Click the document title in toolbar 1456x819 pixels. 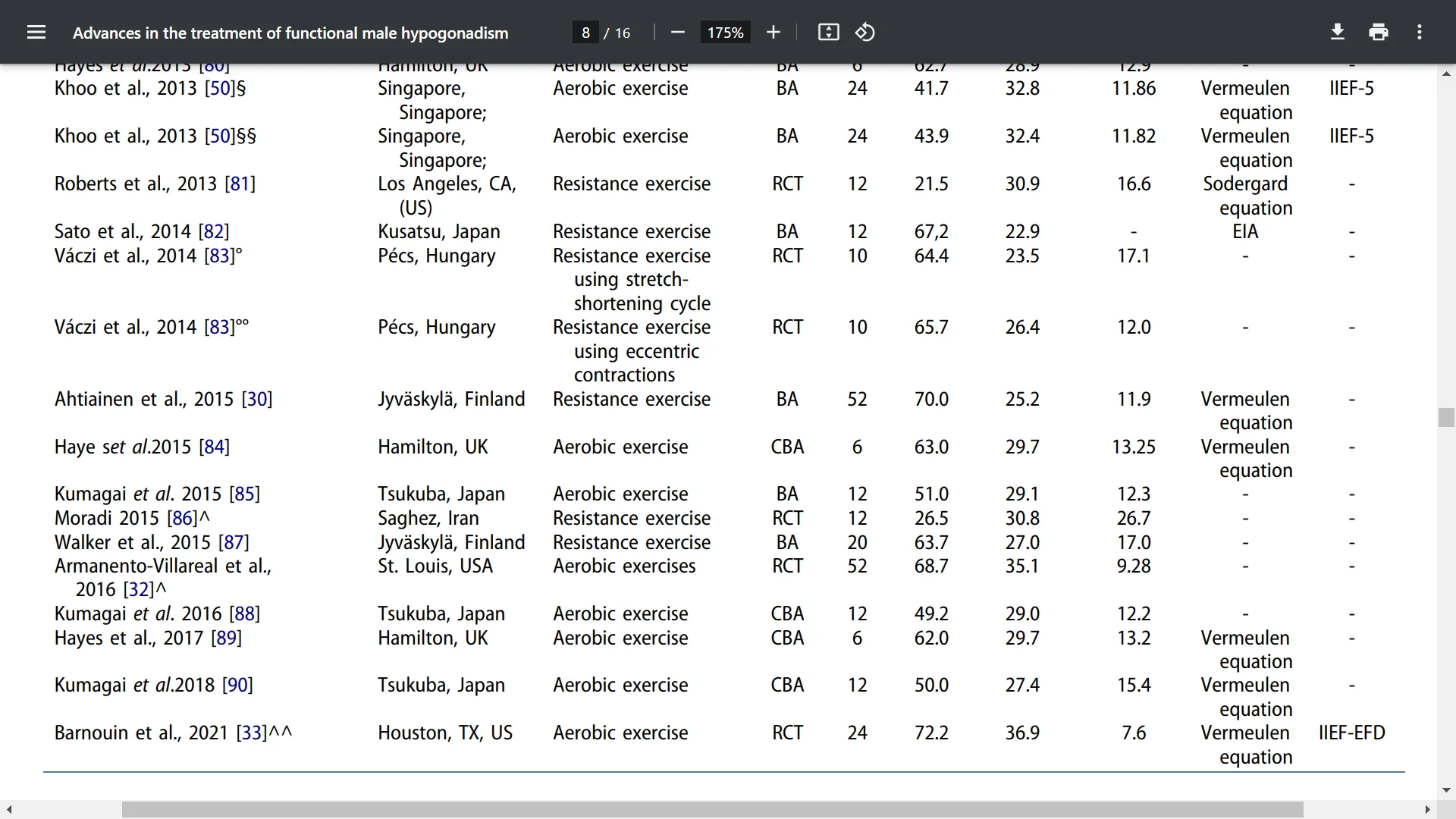pyautogui.click(x=290, y=33)
